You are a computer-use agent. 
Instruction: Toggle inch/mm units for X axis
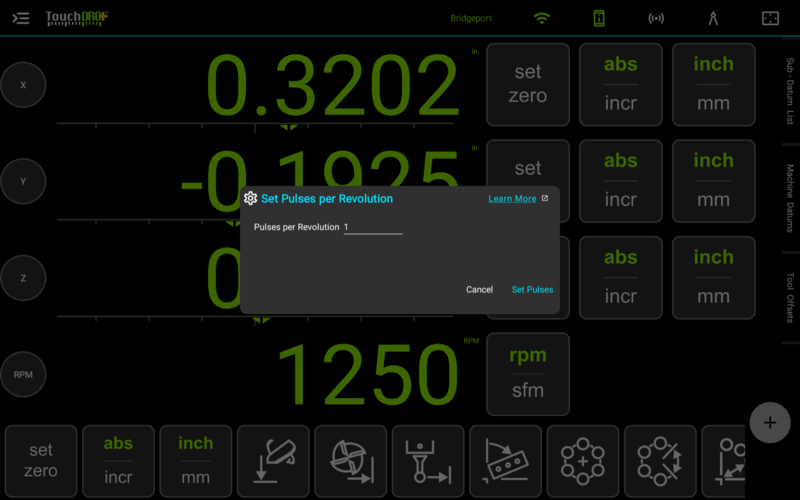[713, 84]
